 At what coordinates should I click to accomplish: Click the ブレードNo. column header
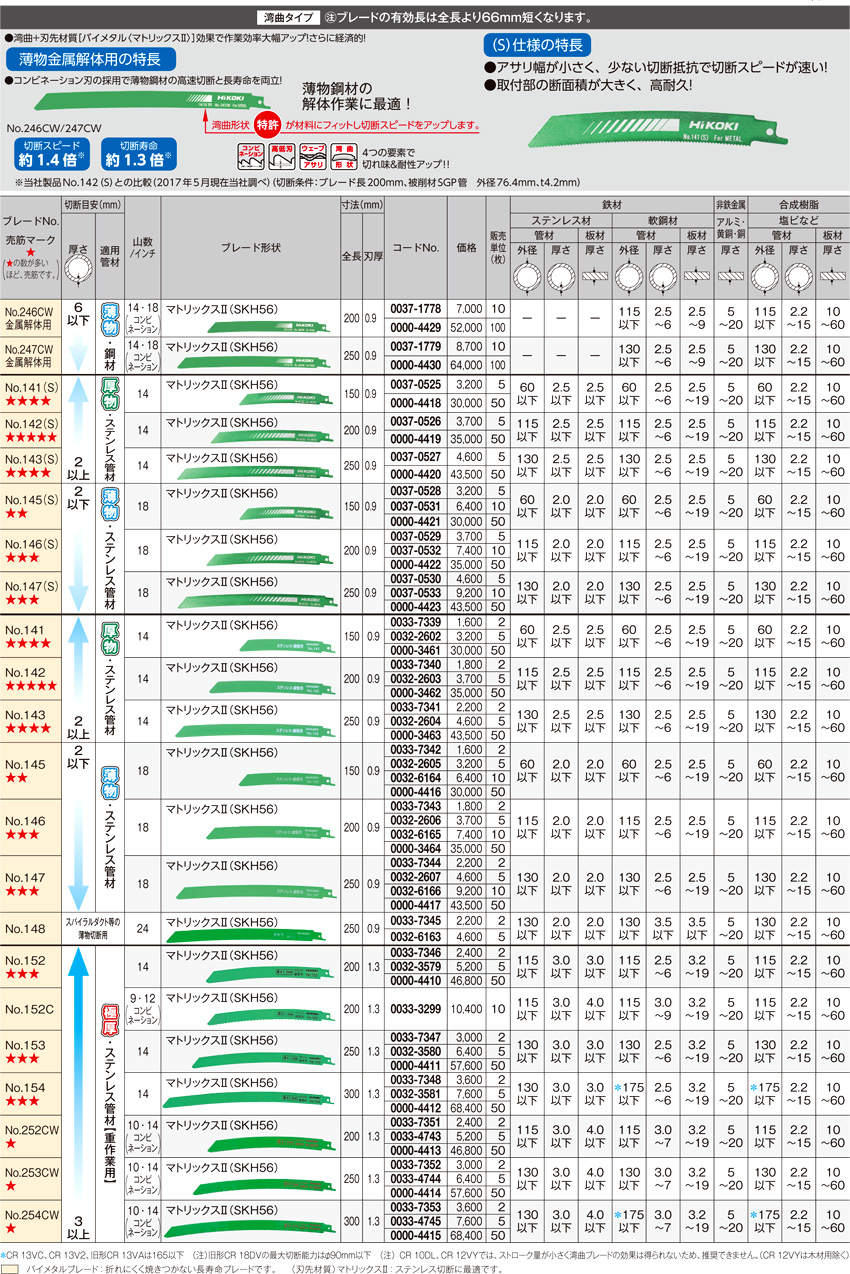[29, 219]
